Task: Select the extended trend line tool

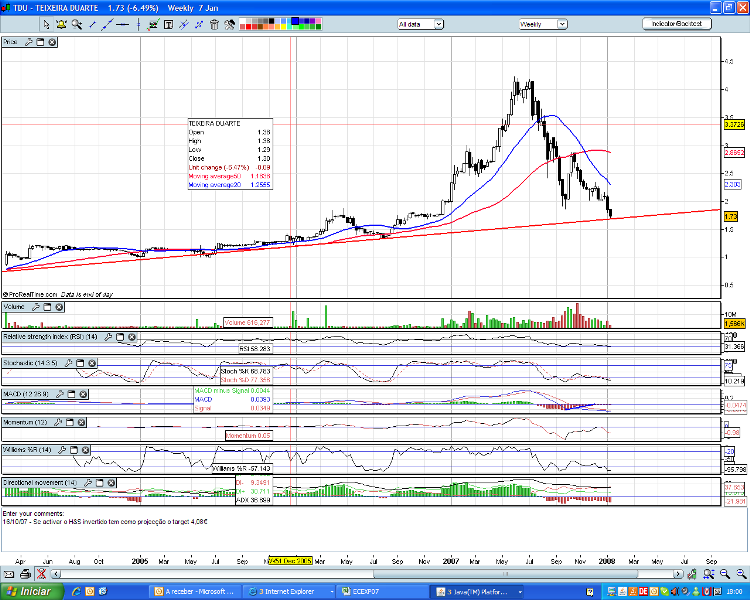Action: (x=107, y=24)
